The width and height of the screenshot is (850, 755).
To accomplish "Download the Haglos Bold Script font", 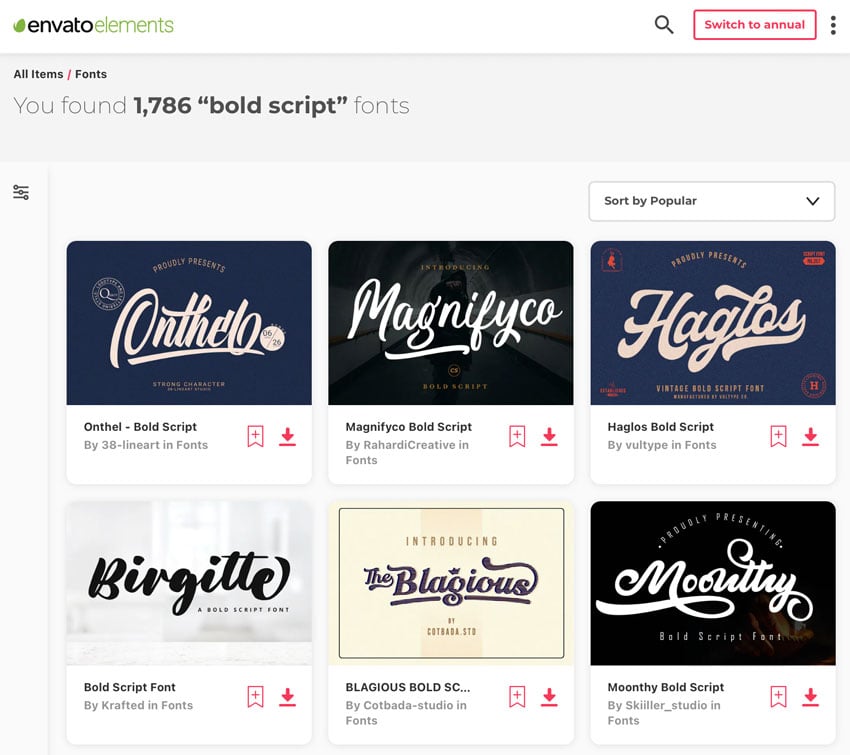I will click(x=810, y=436).
